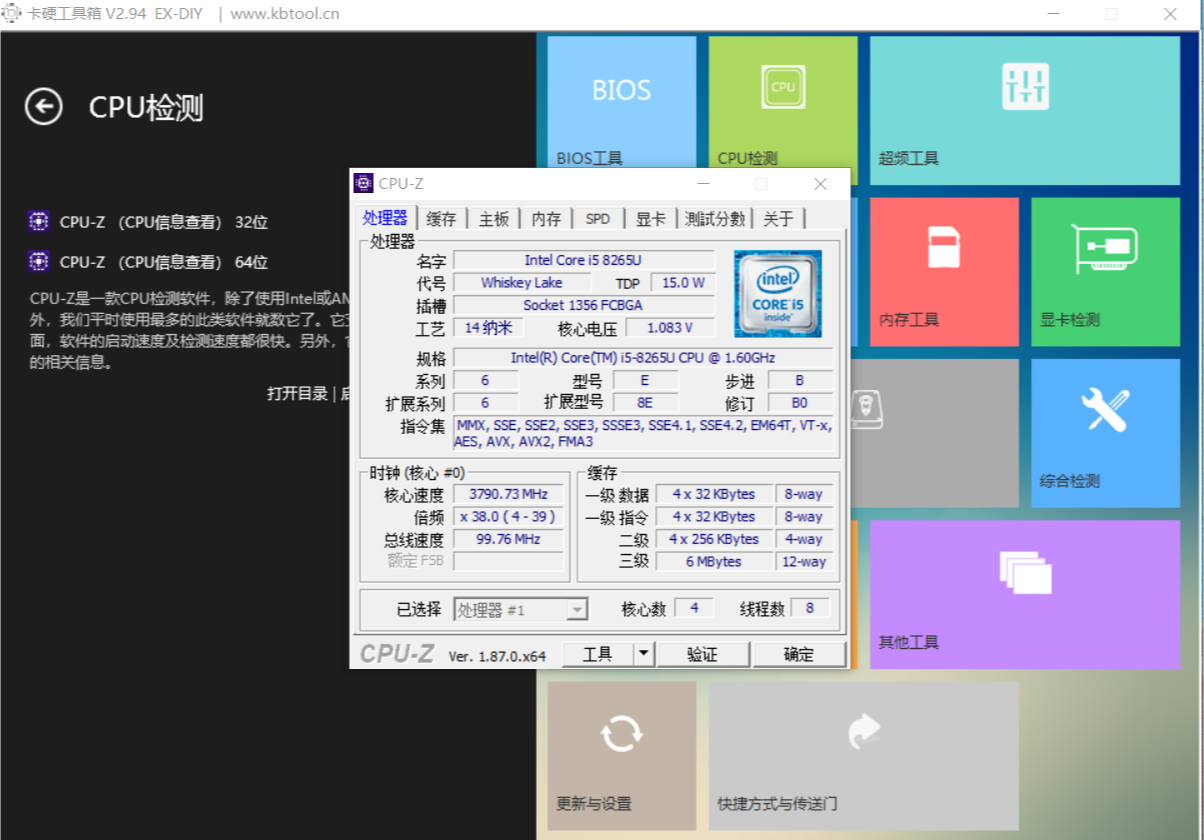Minimize the 卡硬工具箱 main window

tap(1054, 14)
